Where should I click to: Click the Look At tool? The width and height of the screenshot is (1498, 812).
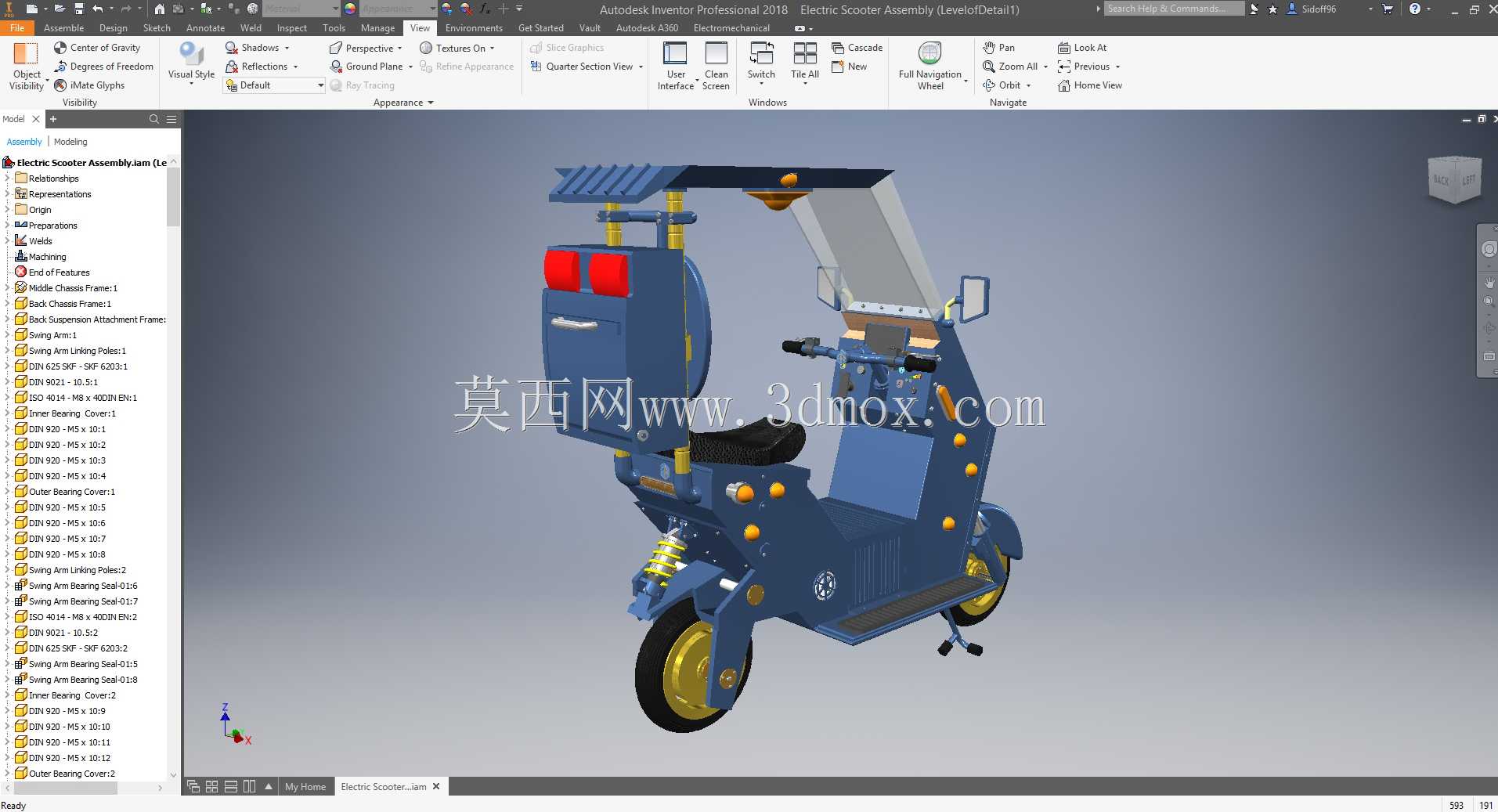pos(1082,48)
